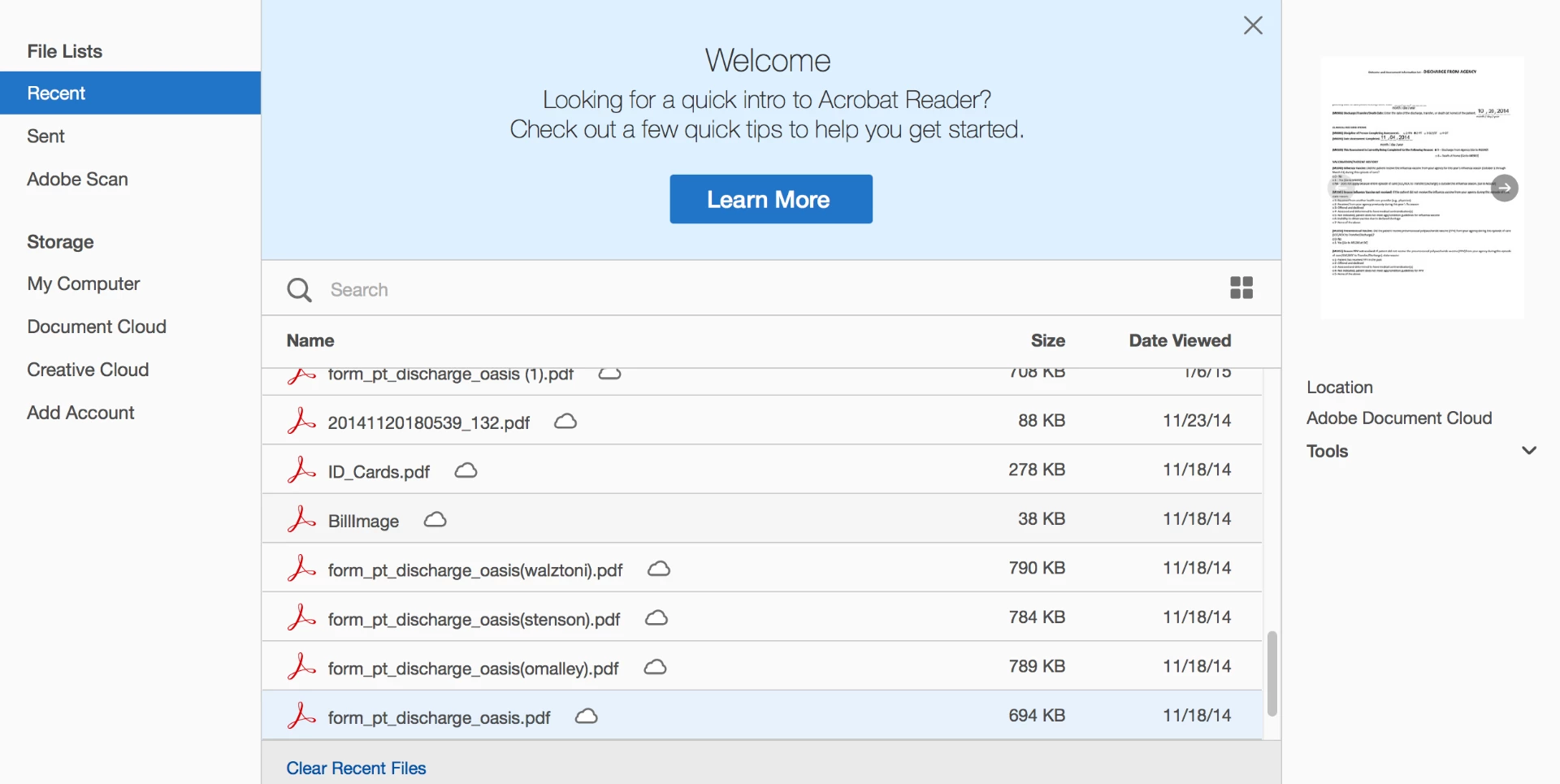Click the document preview thumbnail
The image size is (1560, 784).
[x=1422, y=187]
